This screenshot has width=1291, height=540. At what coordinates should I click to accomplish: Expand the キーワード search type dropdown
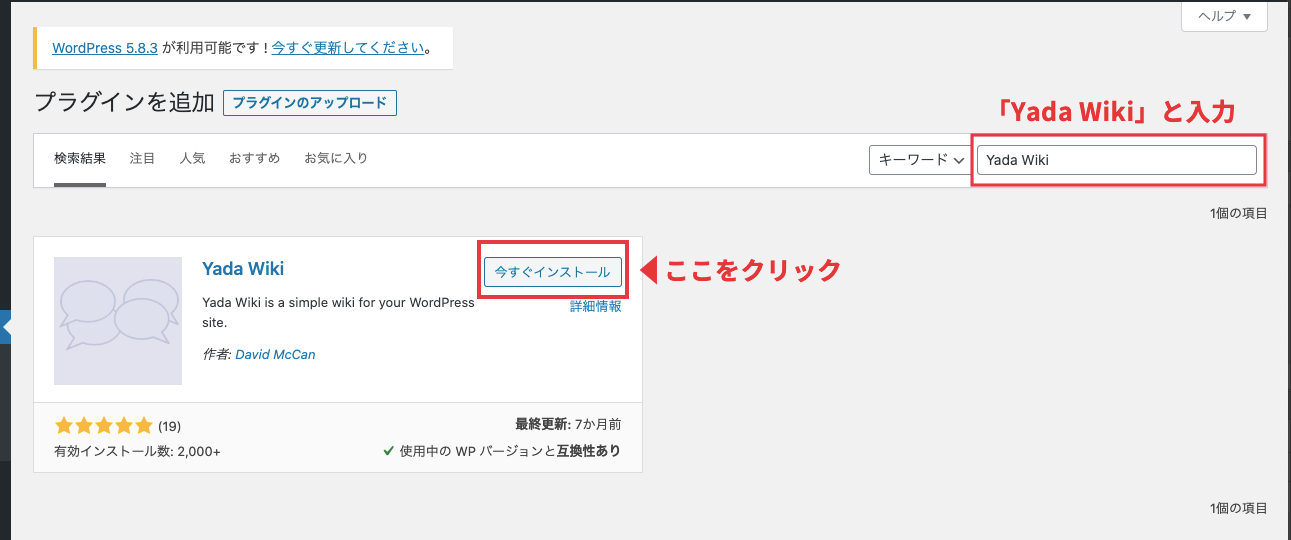tap(920, 160)
